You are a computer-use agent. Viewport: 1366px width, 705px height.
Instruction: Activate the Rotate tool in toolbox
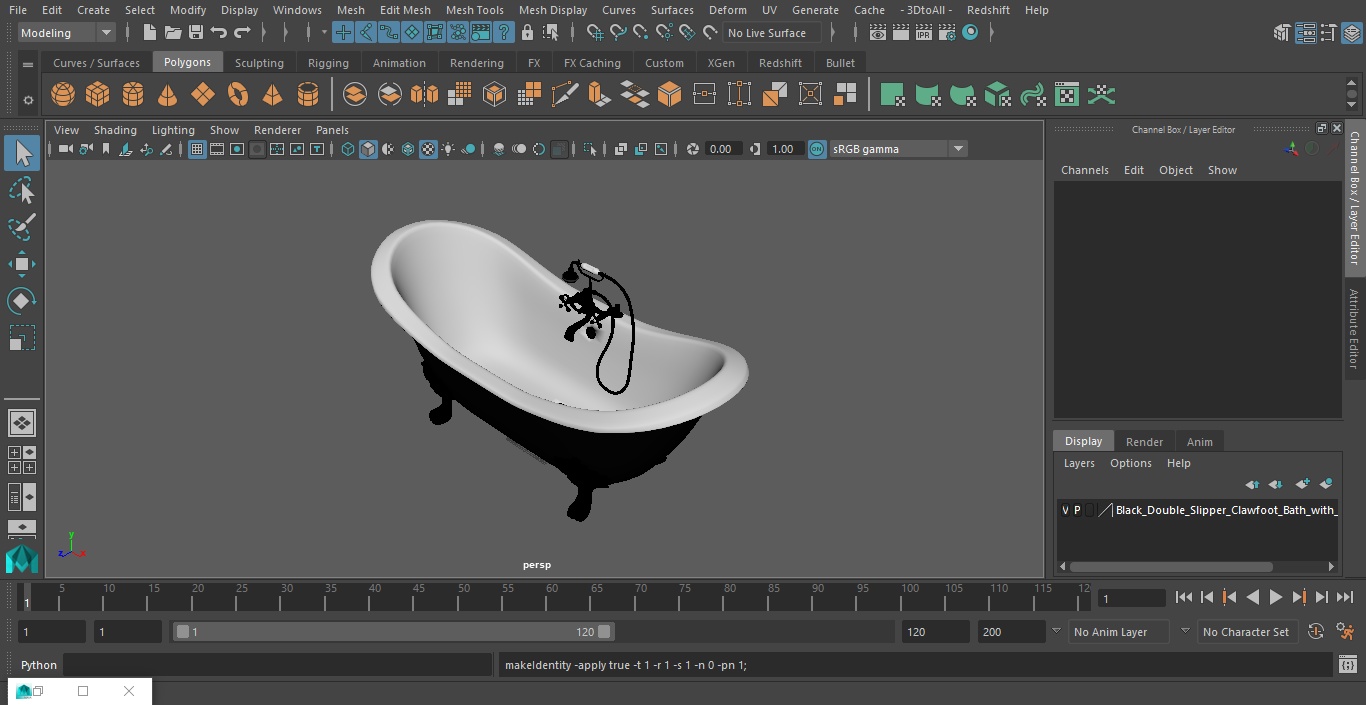22,301
